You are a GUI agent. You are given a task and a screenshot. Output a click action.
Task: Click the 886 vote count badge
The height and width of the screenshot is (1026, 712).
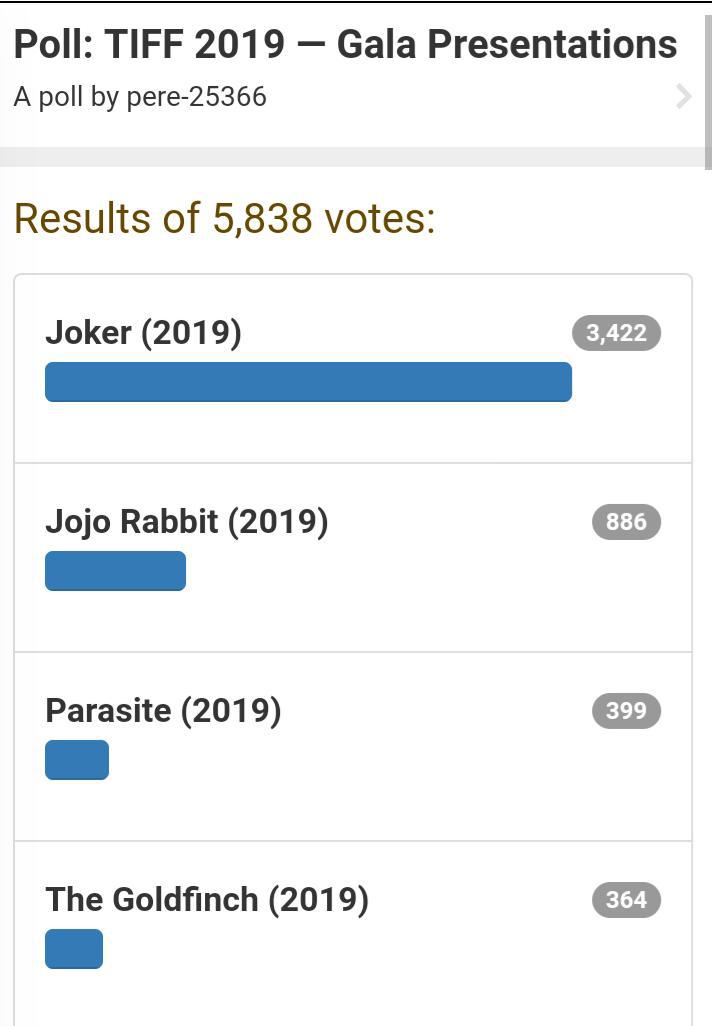(x=626, y=522)
